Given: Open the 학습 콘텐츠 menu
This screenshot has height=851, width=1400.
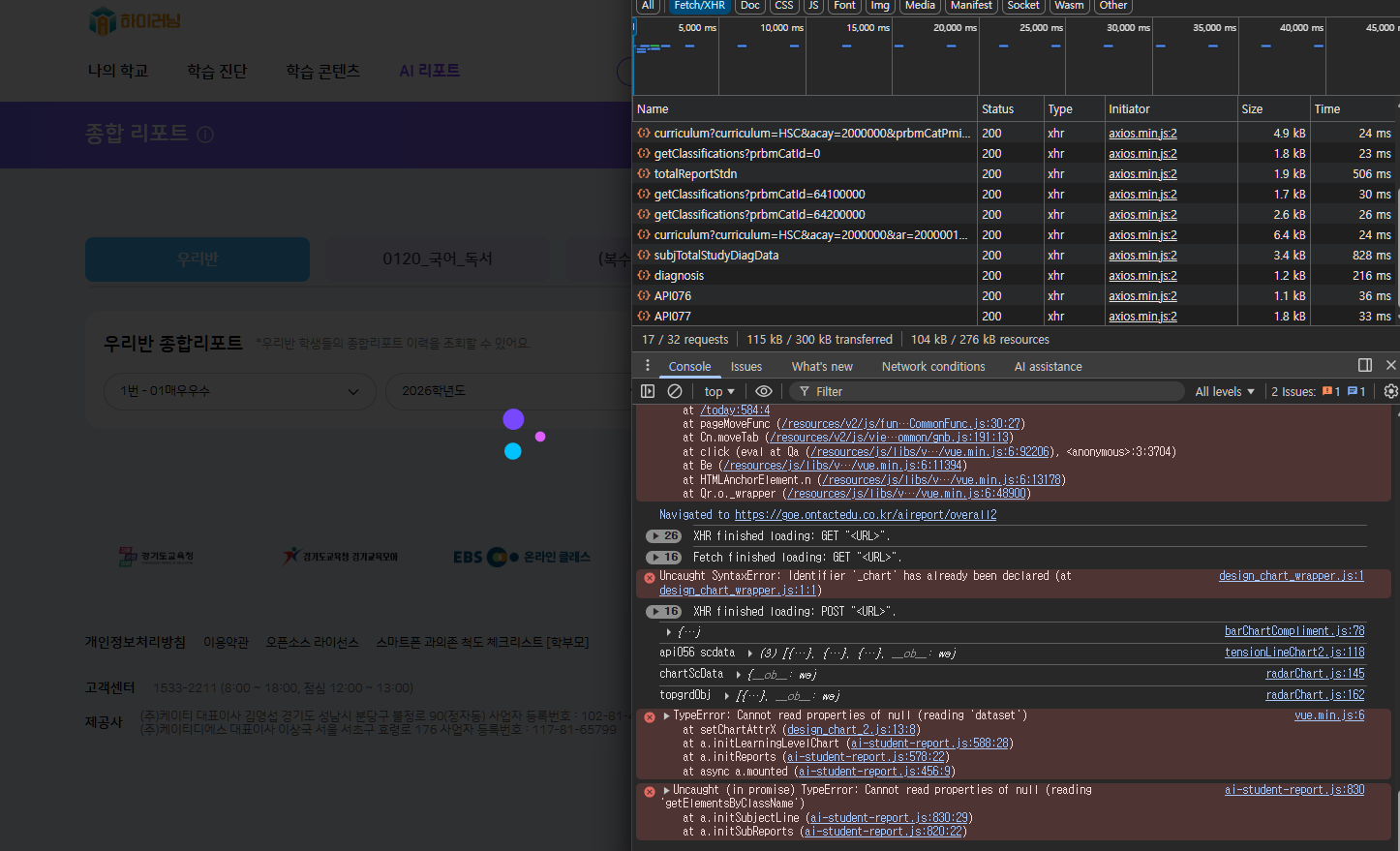Looking at the screenshot, I should click(322, 71).
